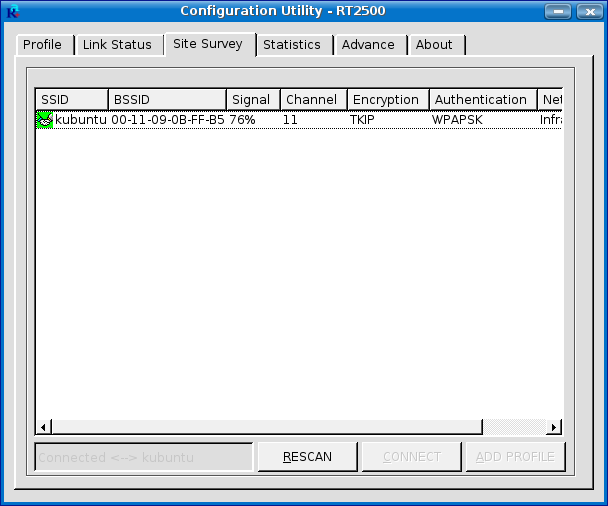
Task: Click the application icon in title bar
Action: (13, 11)
